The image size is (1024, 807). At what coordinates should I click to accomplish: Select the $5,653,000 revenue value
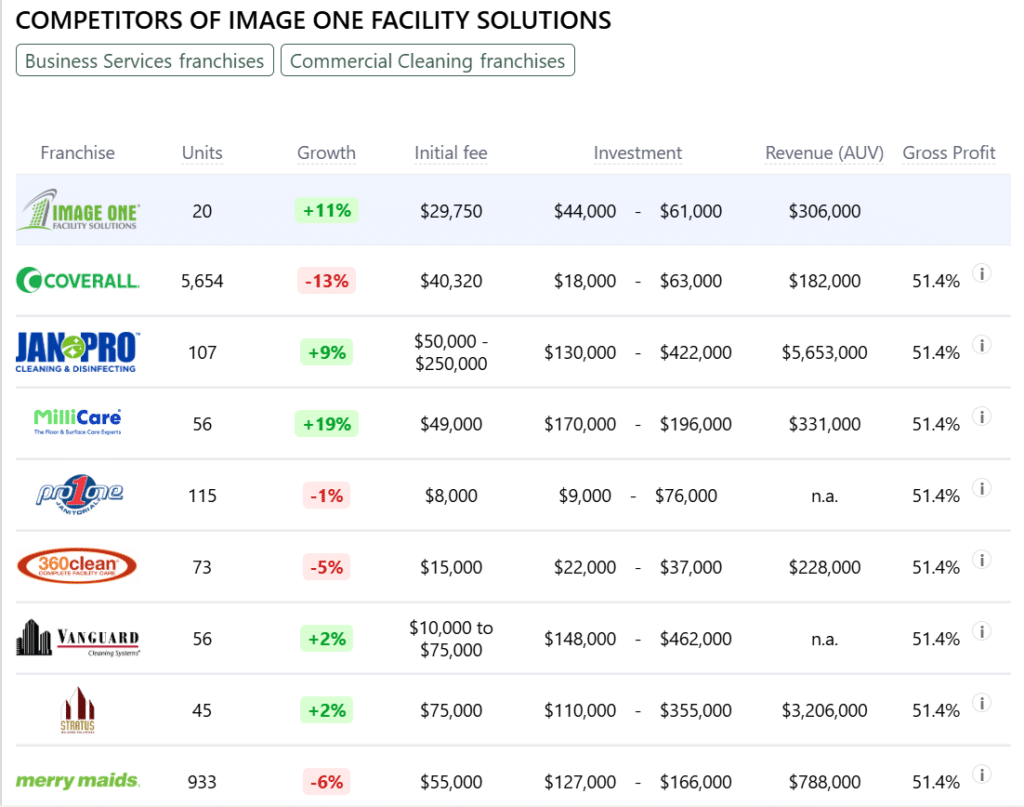pos(824,353)
